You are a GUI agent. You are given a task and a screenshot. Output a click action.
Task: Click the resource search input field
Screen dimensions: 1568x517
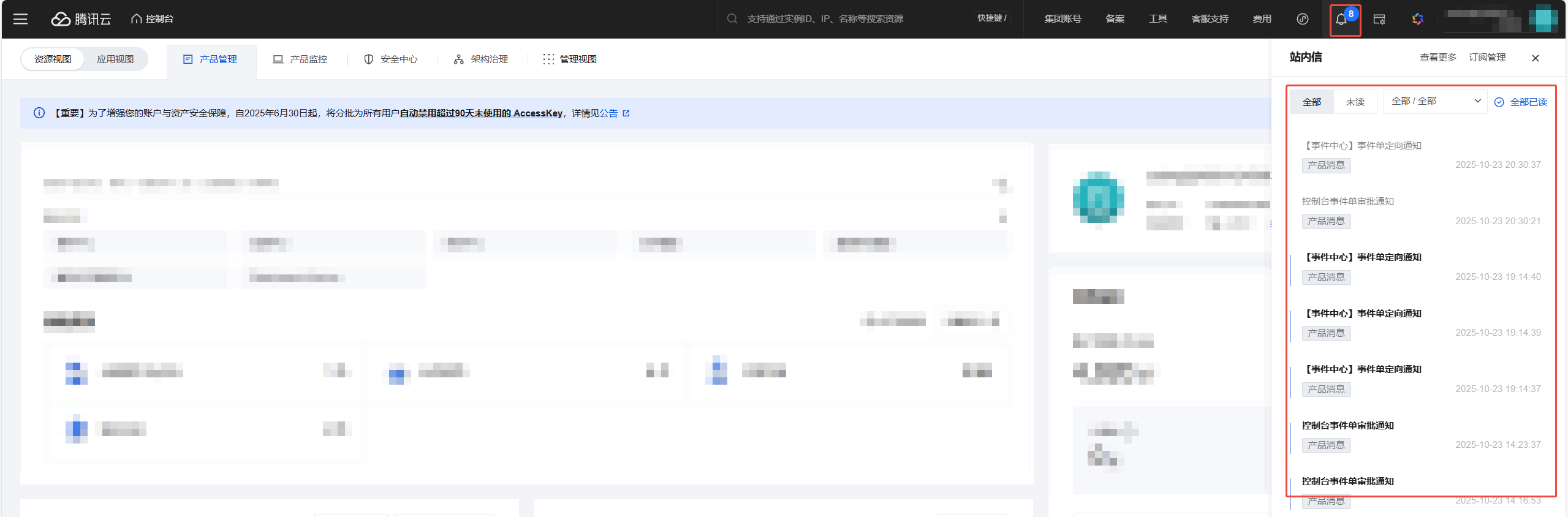pyautogui.click(x=852, y=19)
